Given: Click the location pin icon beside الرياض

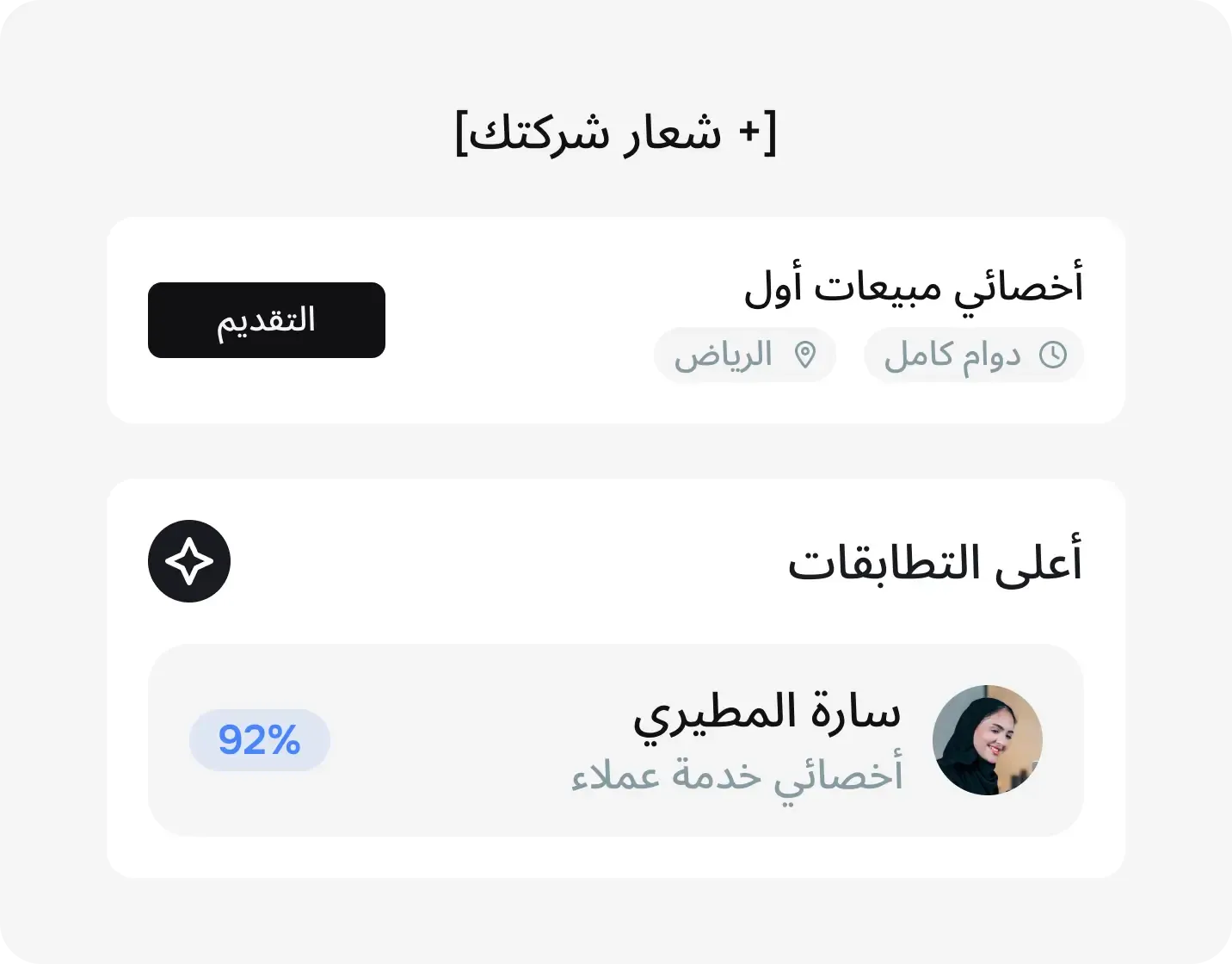Looking at the screenshot, I should pos(805,354).
